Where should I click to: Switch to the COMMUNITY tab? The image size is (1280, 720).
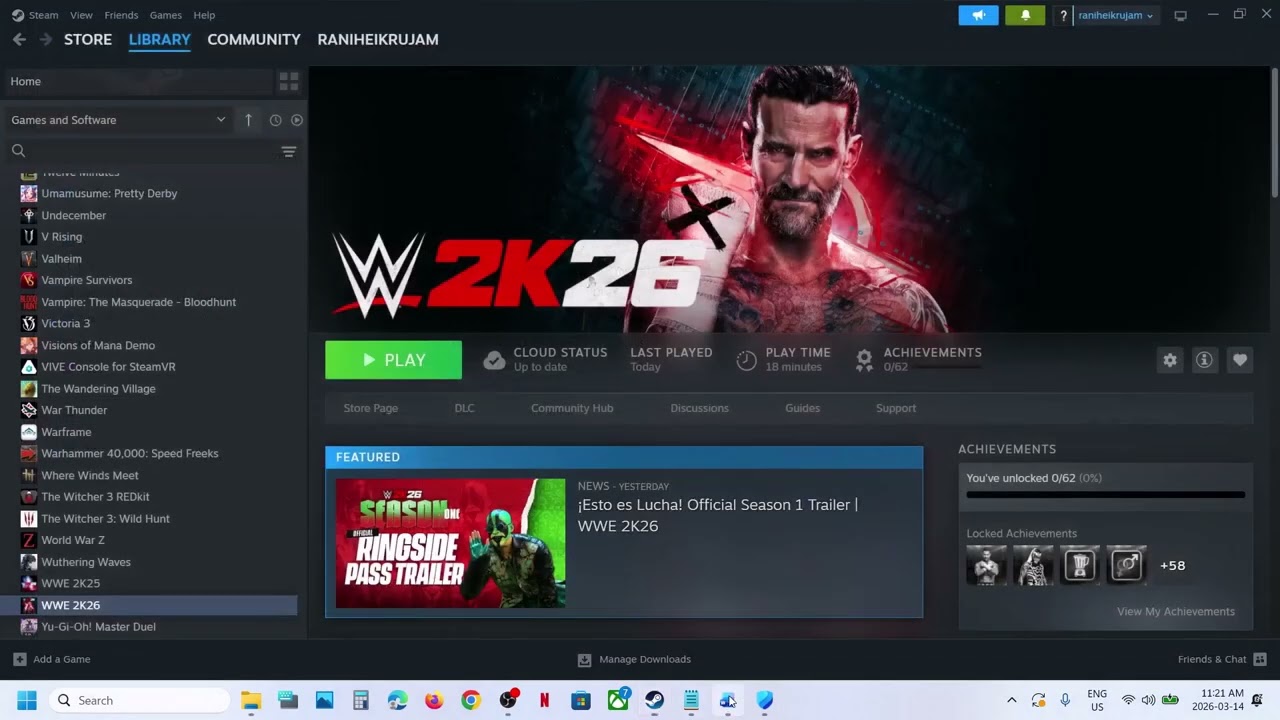[254, 39]
